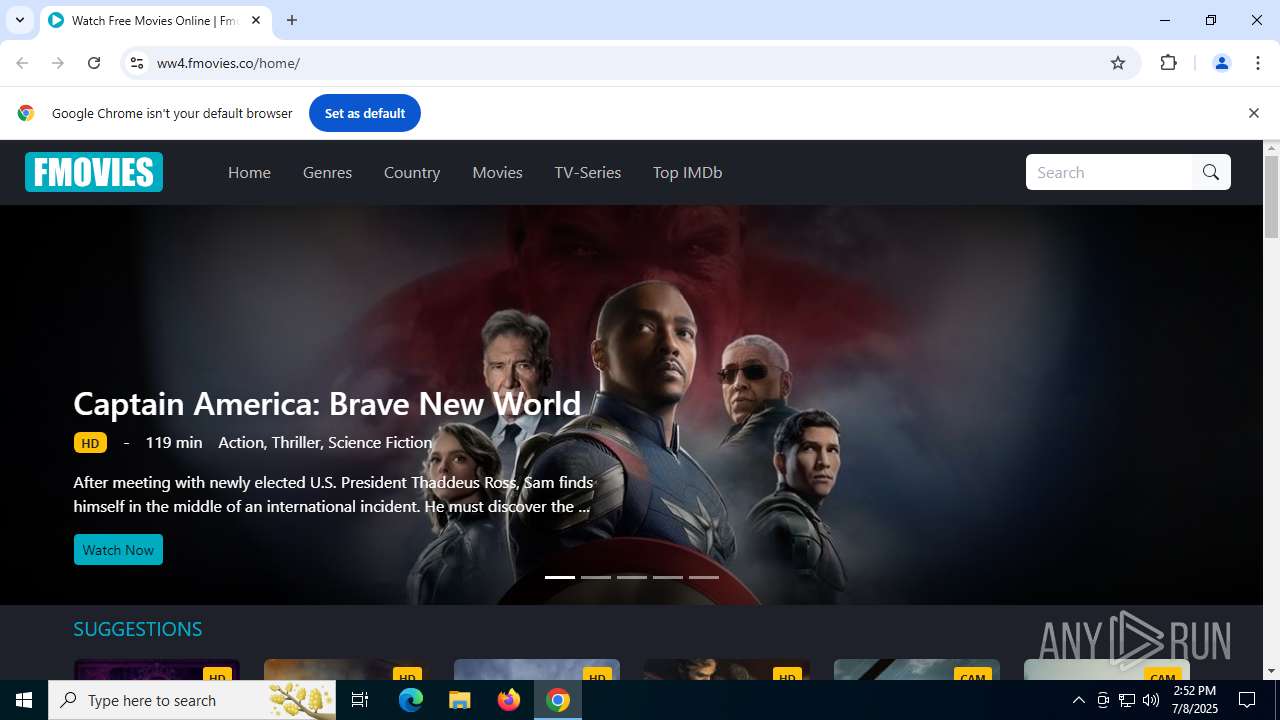Open Task View on the taskbar
The width and height of the screenshot is (1280, 720).
[360, 700]
